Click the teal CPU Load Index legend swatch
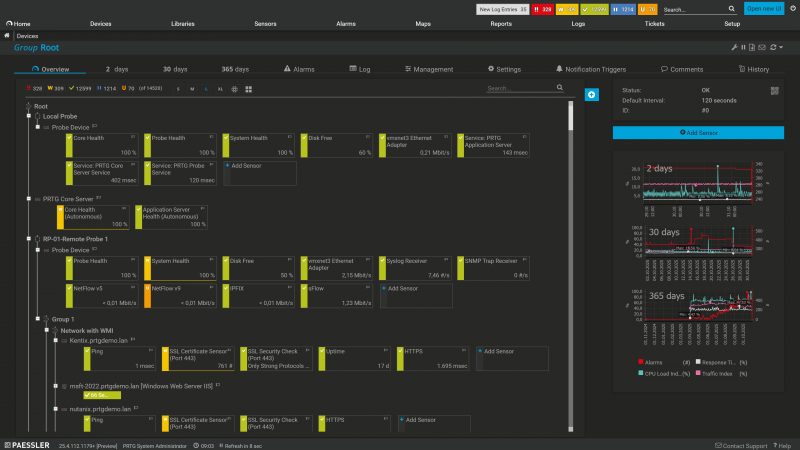 click(x=641, y=373)
